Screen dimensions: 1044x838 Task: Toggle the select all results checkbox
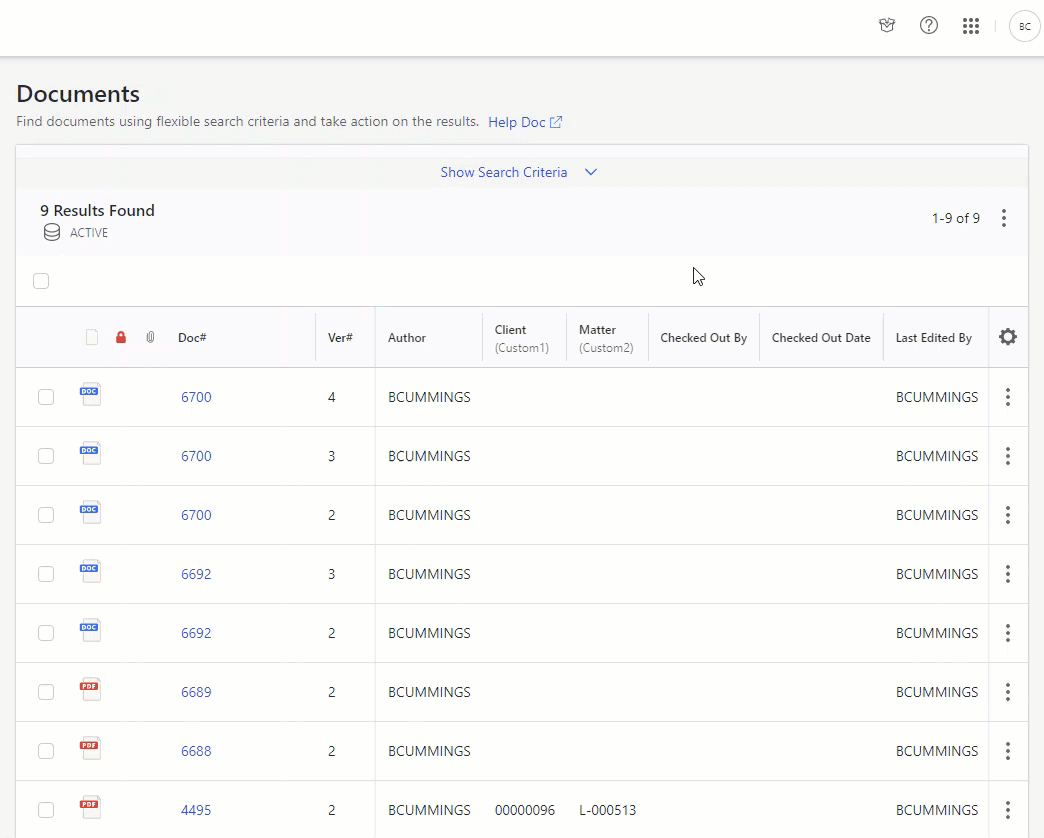[41, 281]
